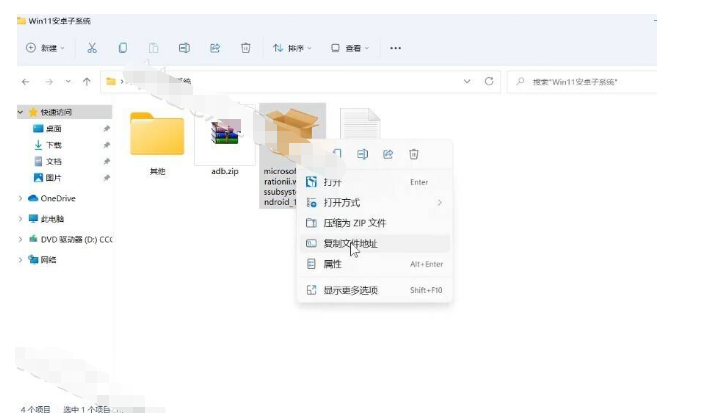Go up one folder level
This screenshot has width=720, height=419.
[86, 82]
